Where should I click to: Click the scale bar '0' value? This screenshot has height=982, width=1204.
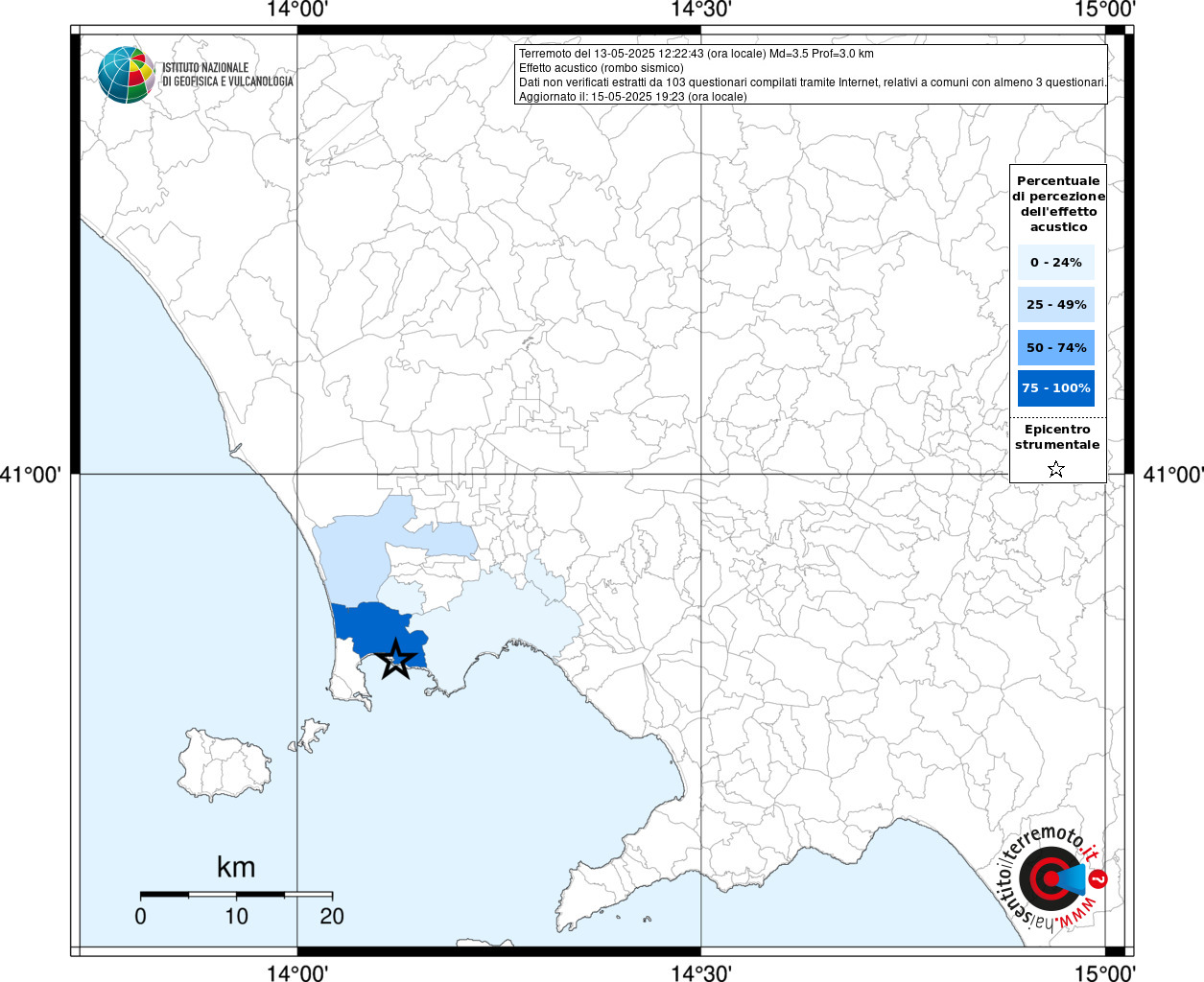tap(141, 916)
